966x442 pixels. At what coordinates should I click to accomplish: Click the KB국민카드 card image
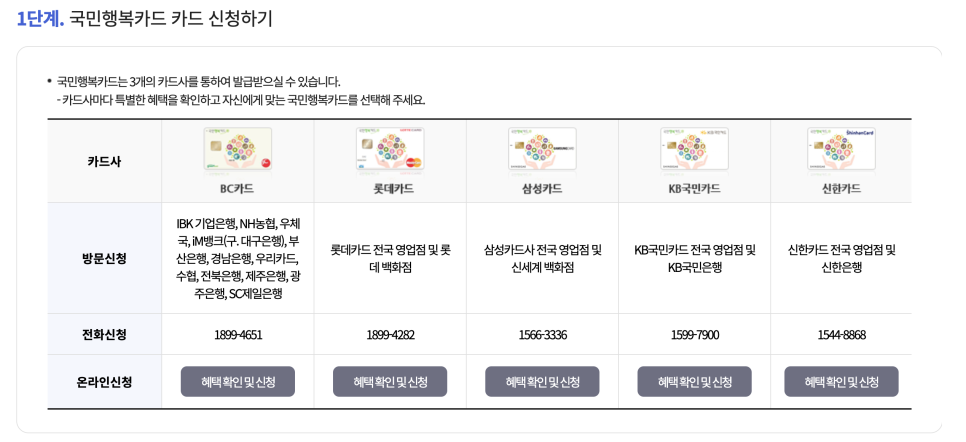point(694,149)
